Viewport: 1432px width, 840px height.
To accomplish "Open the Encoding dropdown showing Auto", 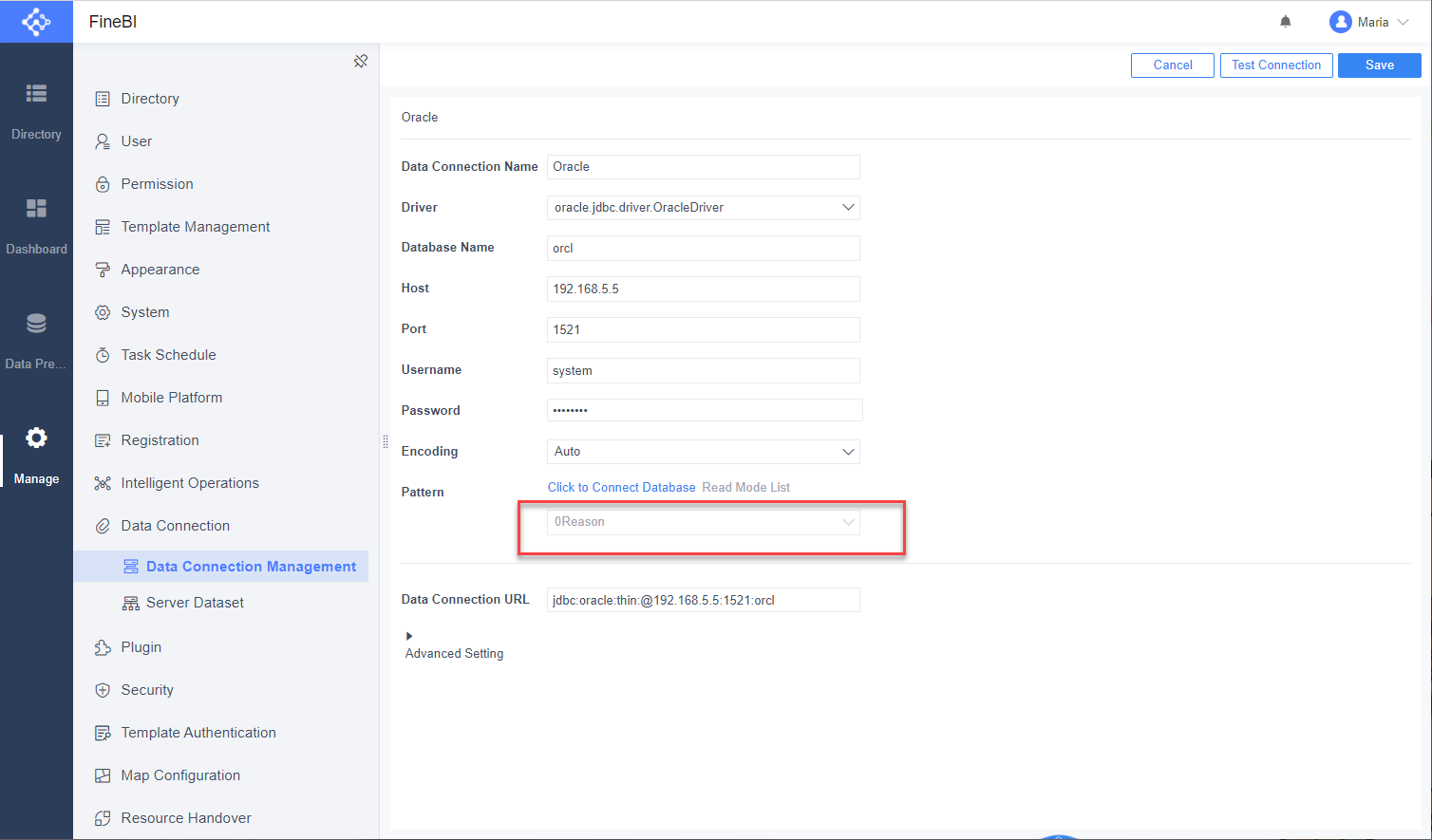I will coord(703,451).
